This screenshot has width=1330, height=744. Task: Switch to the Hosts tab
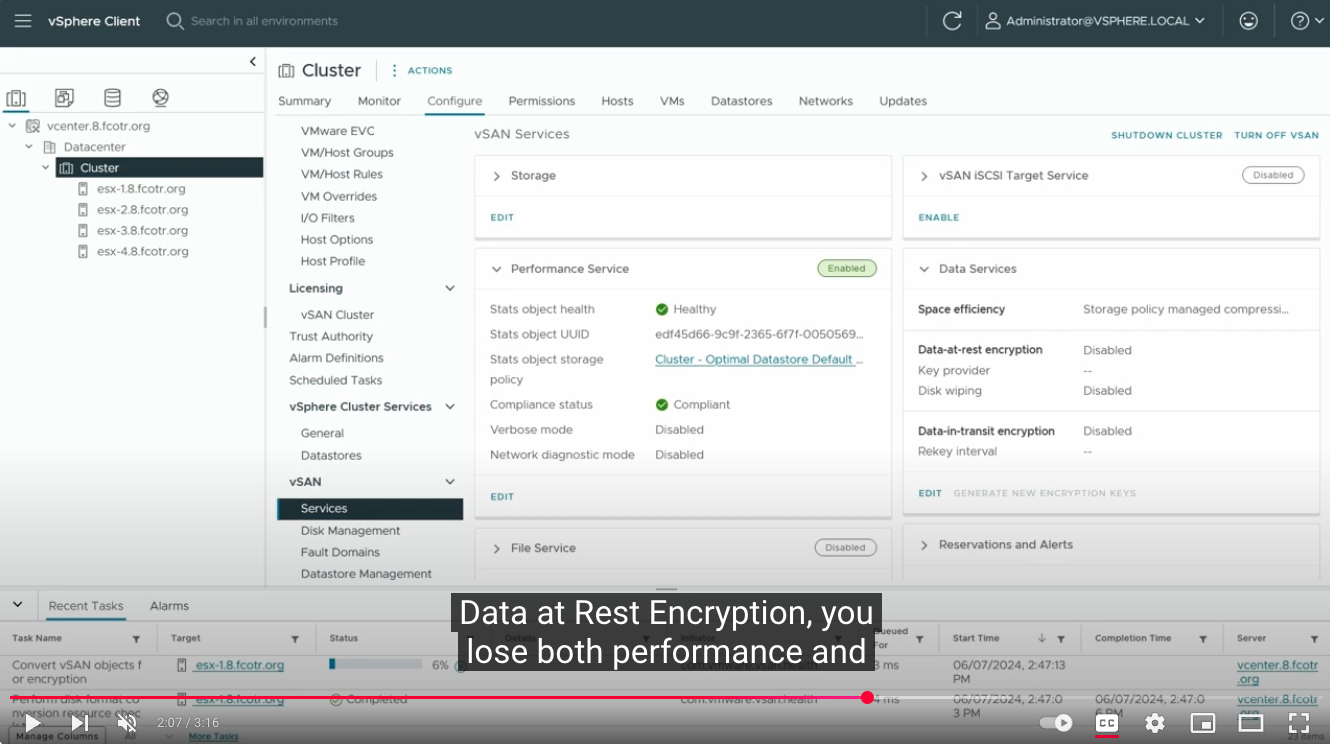point(617,101)
